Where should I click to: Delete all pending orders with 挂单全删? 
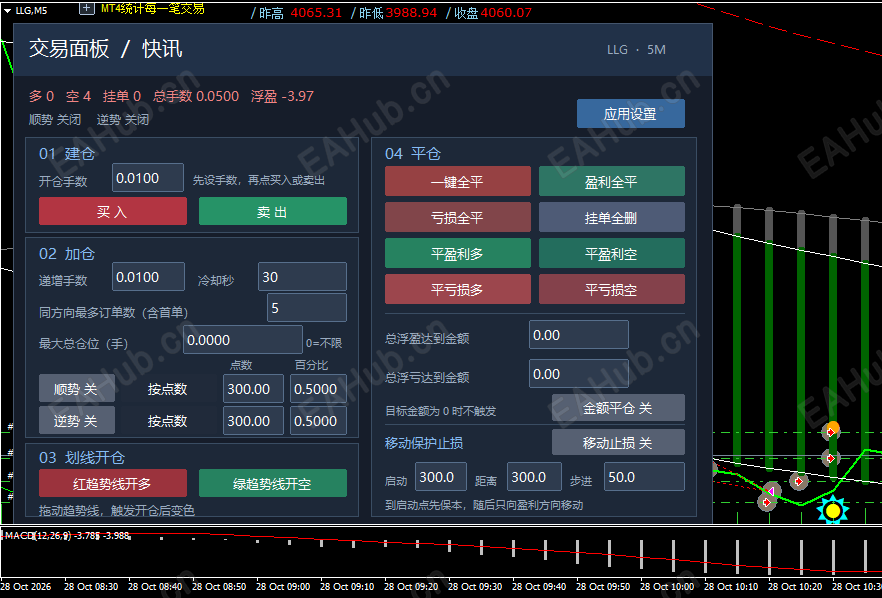click(611, 217)
